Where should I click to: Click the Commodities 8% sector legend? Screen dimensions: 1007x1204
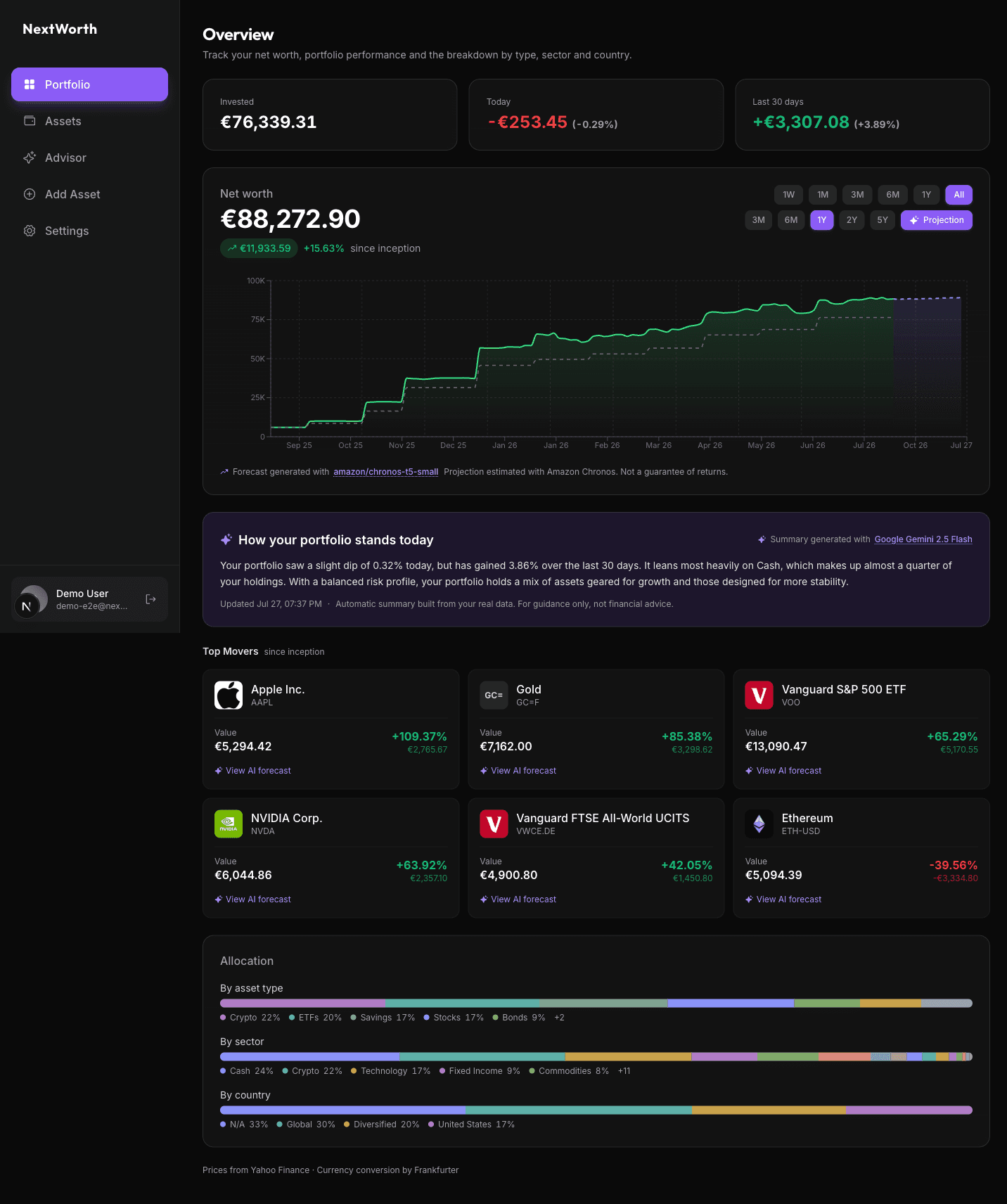click(x=569, y=1071)
